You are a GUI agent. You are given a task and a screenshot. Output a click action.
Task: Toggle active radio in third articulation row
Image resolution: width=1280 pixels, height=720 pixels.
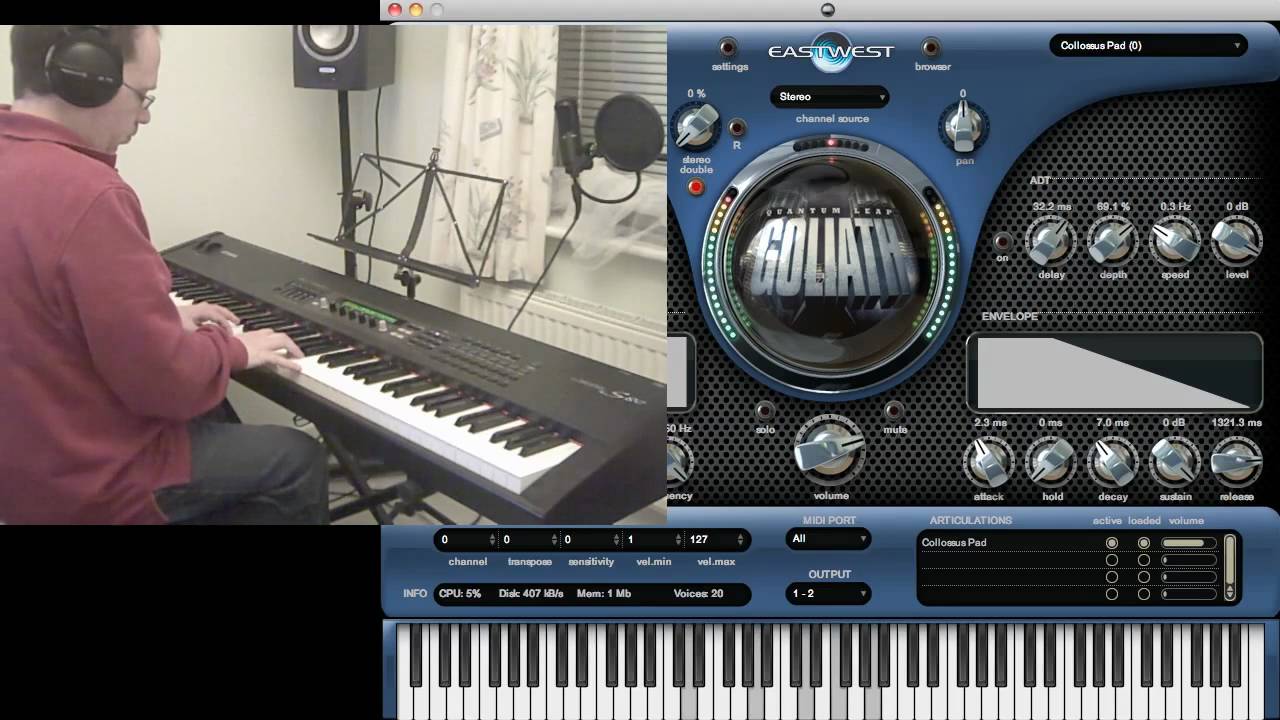[x=1111, y=577]
